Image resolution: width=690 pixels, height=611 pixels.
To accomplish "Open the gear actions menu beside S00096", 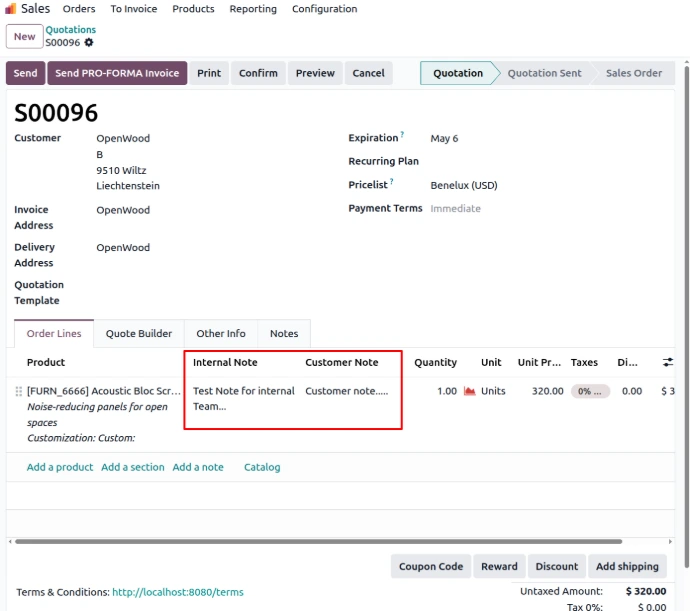I will click(x=89, y=43).
